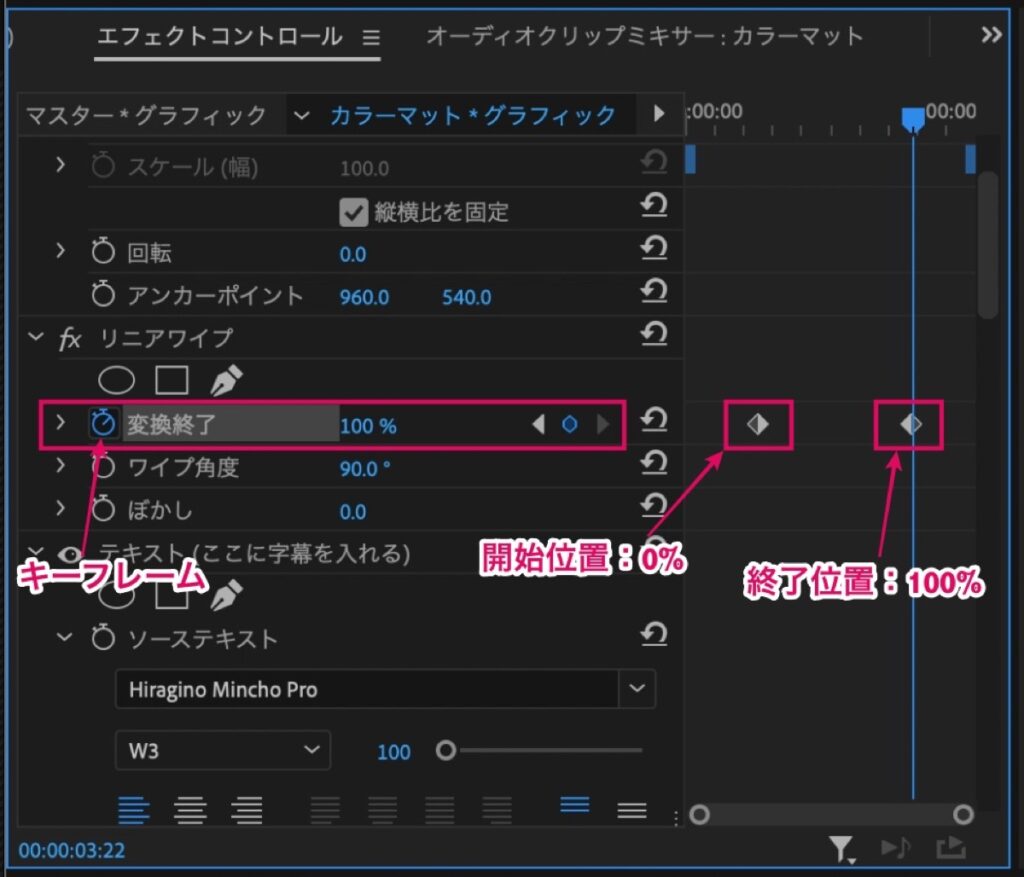Align text right
The width and height of the screenshot is (1024, 877).
coord(246,810)
